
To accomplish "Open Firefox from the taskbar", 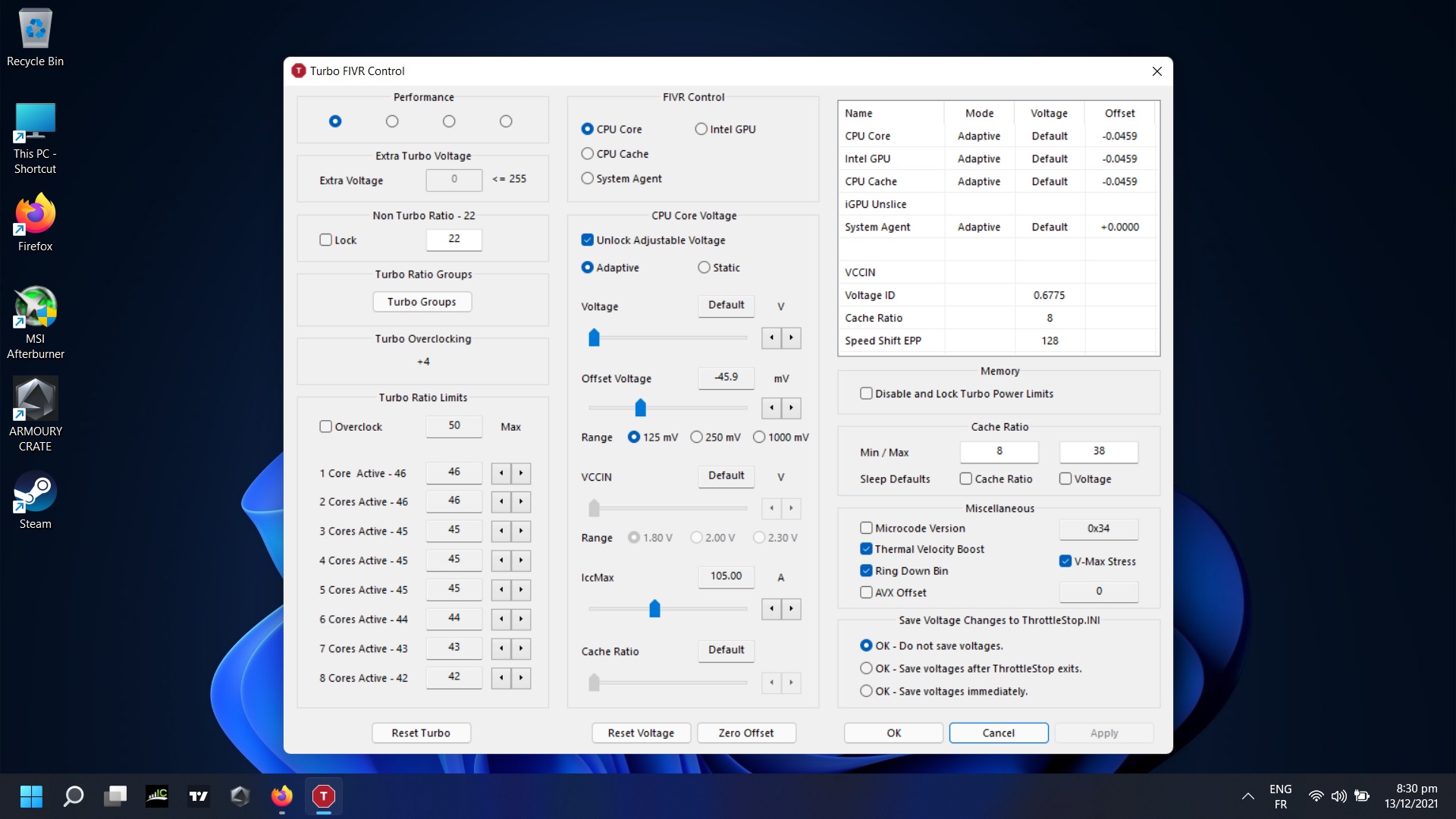I will coord(281,795).
